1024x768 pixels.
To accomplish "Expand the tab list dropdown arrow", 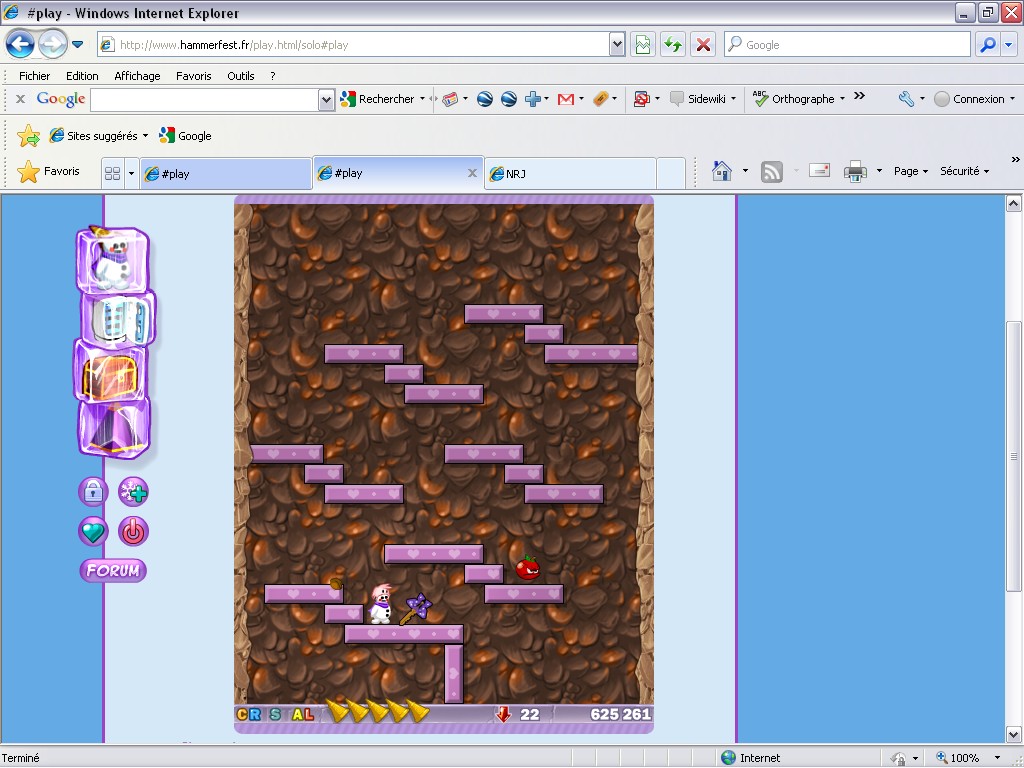I will pyautogui.click(x=131, y=173).
